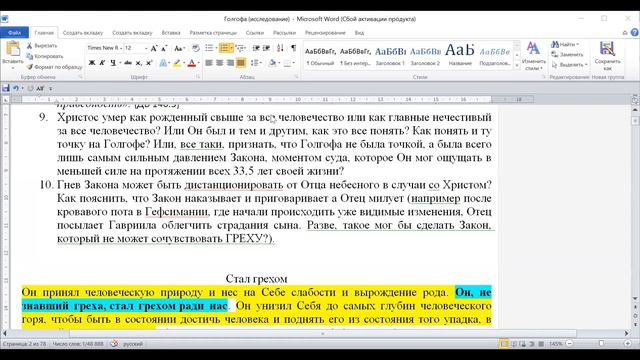Click the Shrink Font icon
640x360 pixels.
tap(164, 48)
